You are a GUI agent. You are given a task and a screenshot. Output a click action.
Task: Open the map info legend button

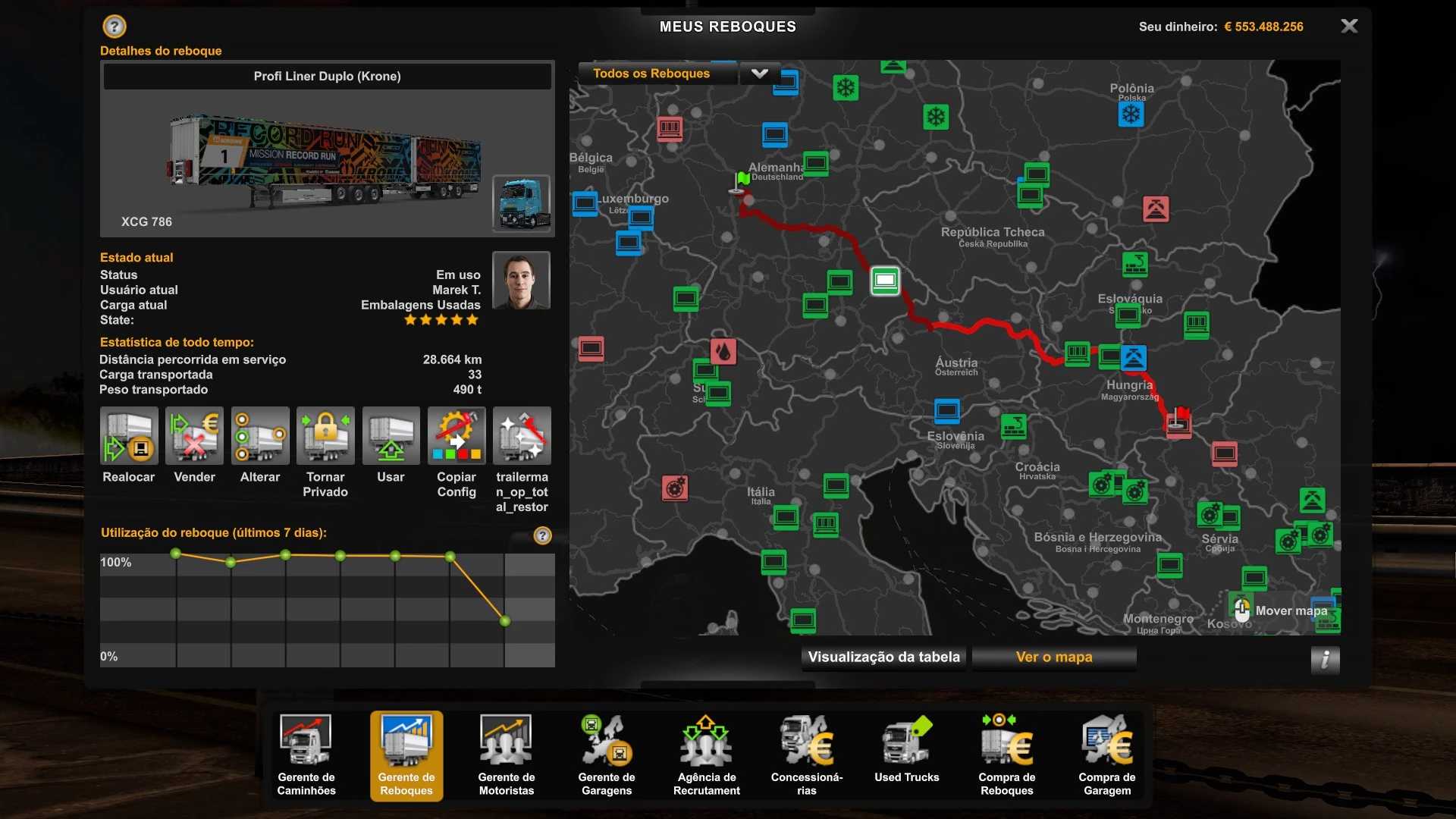point(1325,659)
